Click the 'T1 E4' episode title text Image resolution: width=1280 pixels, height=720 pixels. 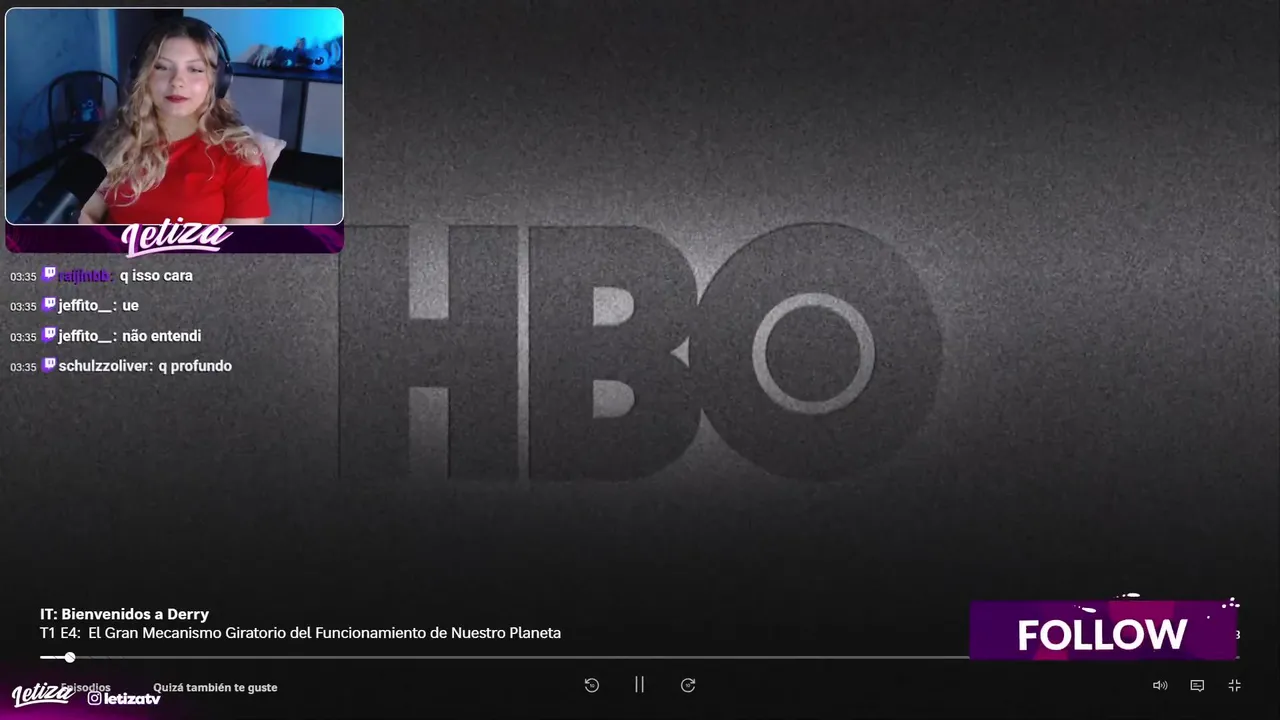(x=300, y=633)
